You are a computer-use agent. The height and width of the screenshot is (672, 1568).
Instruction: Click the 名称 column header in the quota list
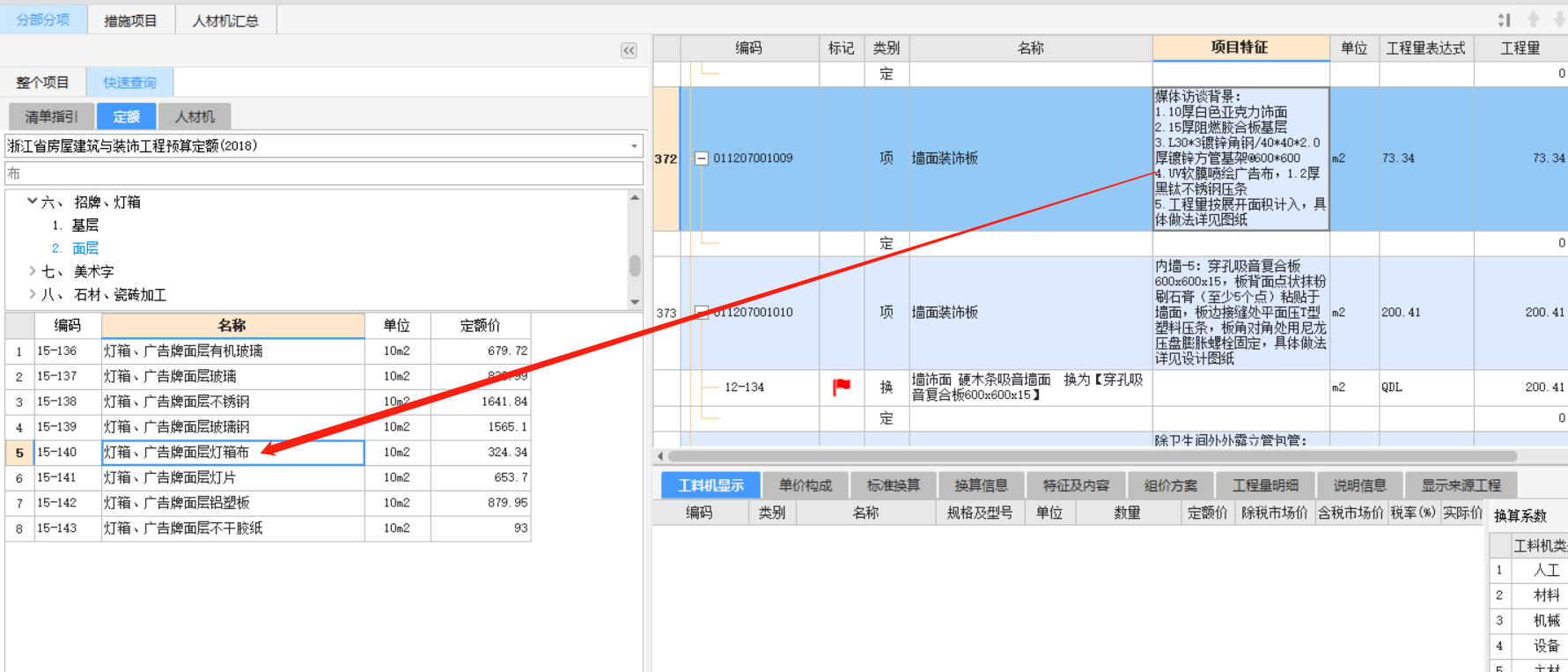click(x=232, y=325)
